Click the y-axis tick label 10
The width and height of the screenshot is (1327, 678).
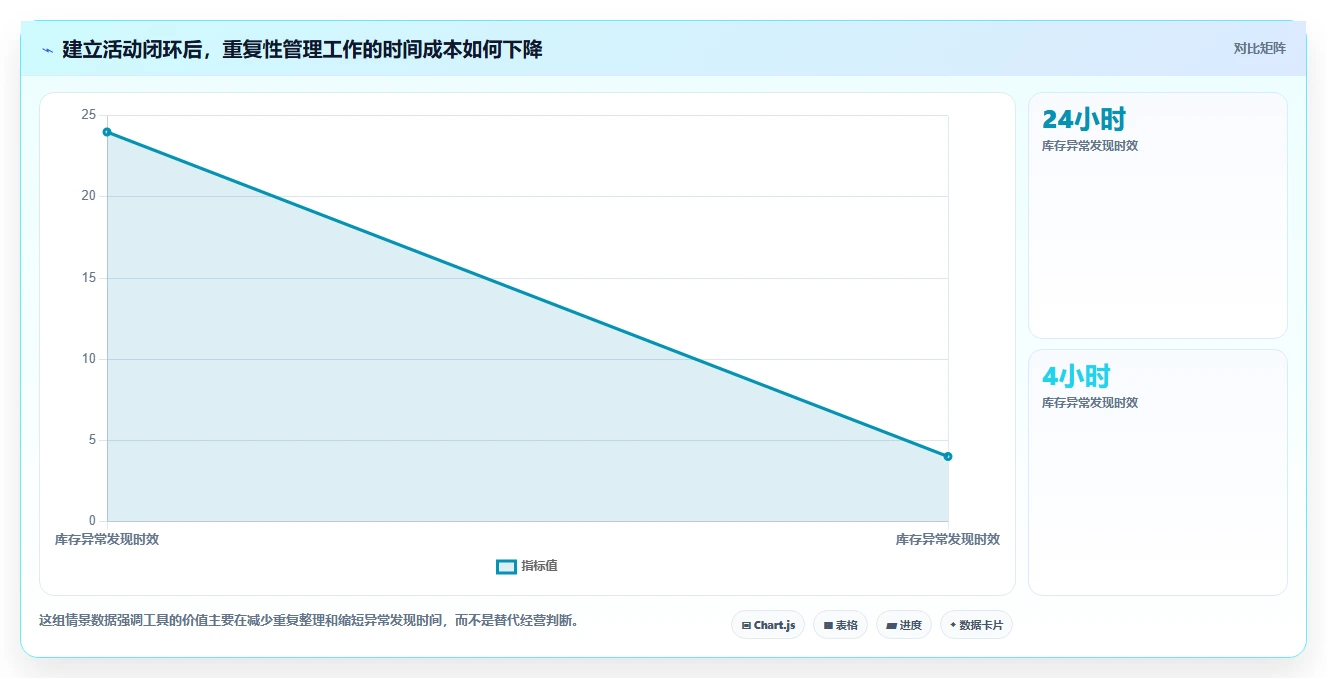coord(89,359)
